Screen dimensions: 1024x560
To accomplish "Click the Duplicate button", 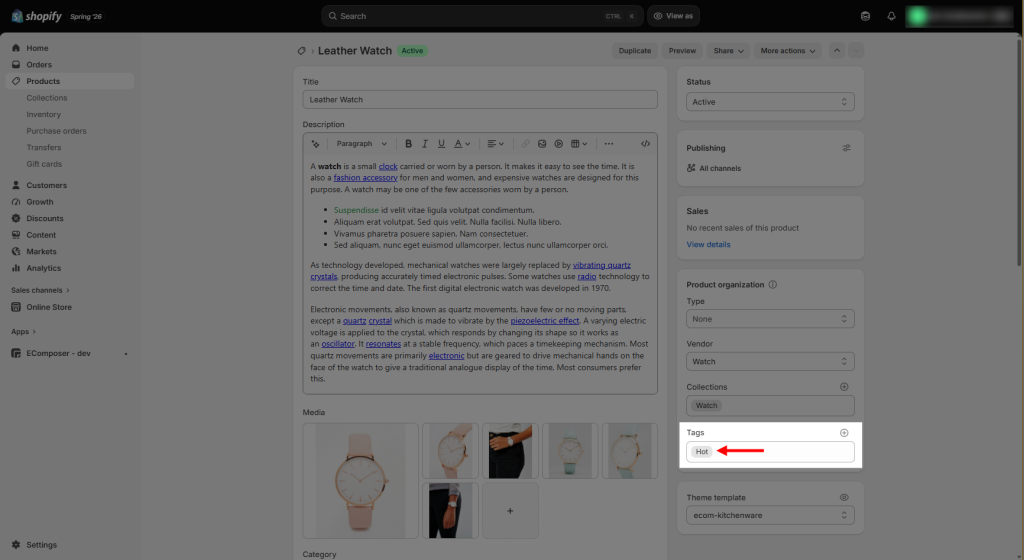I will 635,51.
